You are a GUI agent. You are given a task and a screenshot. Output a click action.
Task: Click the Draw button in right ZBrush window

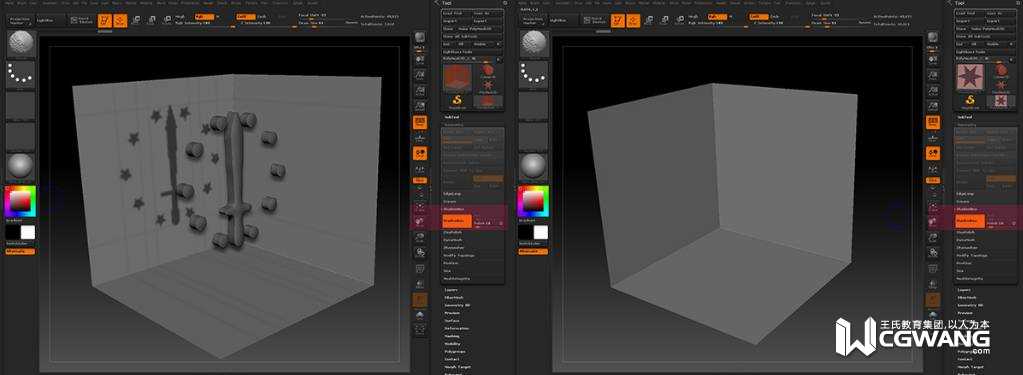[x=634, y=21]
